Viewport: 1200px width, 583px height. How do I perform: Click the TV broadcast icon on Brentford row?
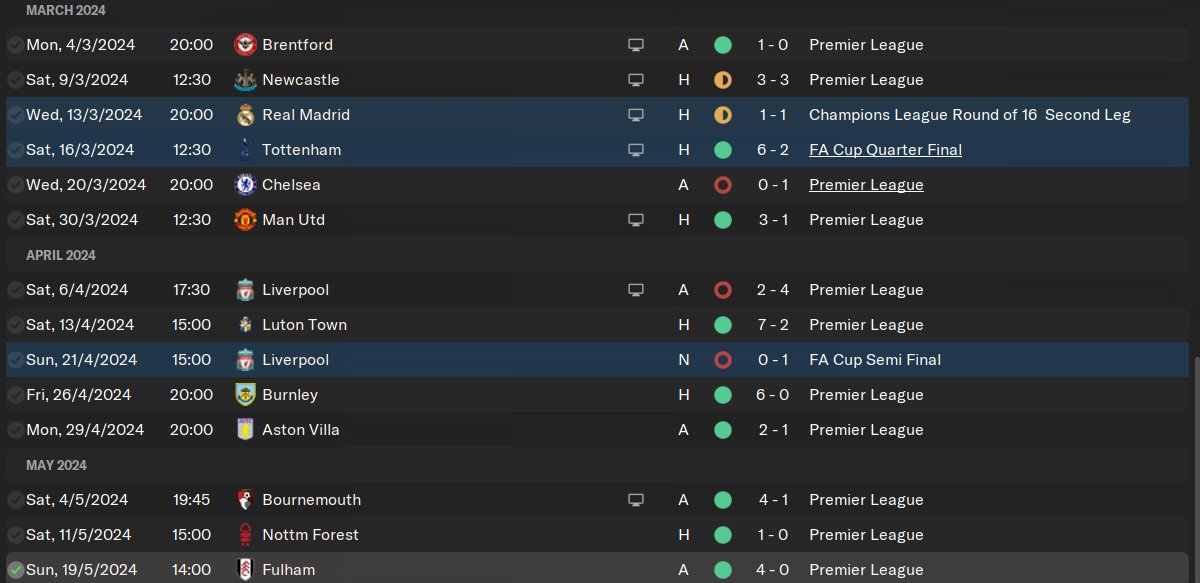click(635, 45)
